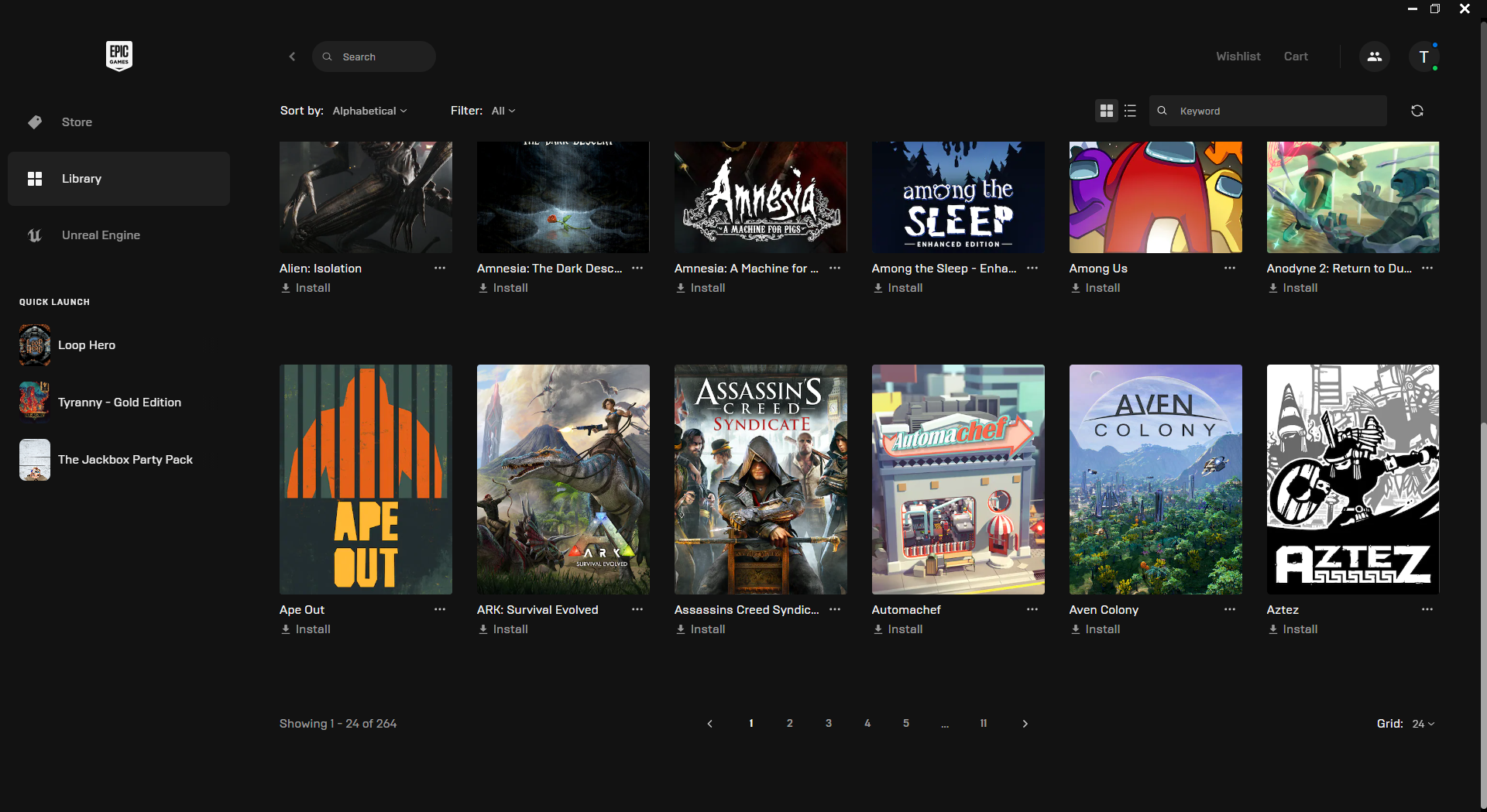Install Aztez
Image resolution: width=1487 pixels, height=812 pixels.
point(1293,629)
